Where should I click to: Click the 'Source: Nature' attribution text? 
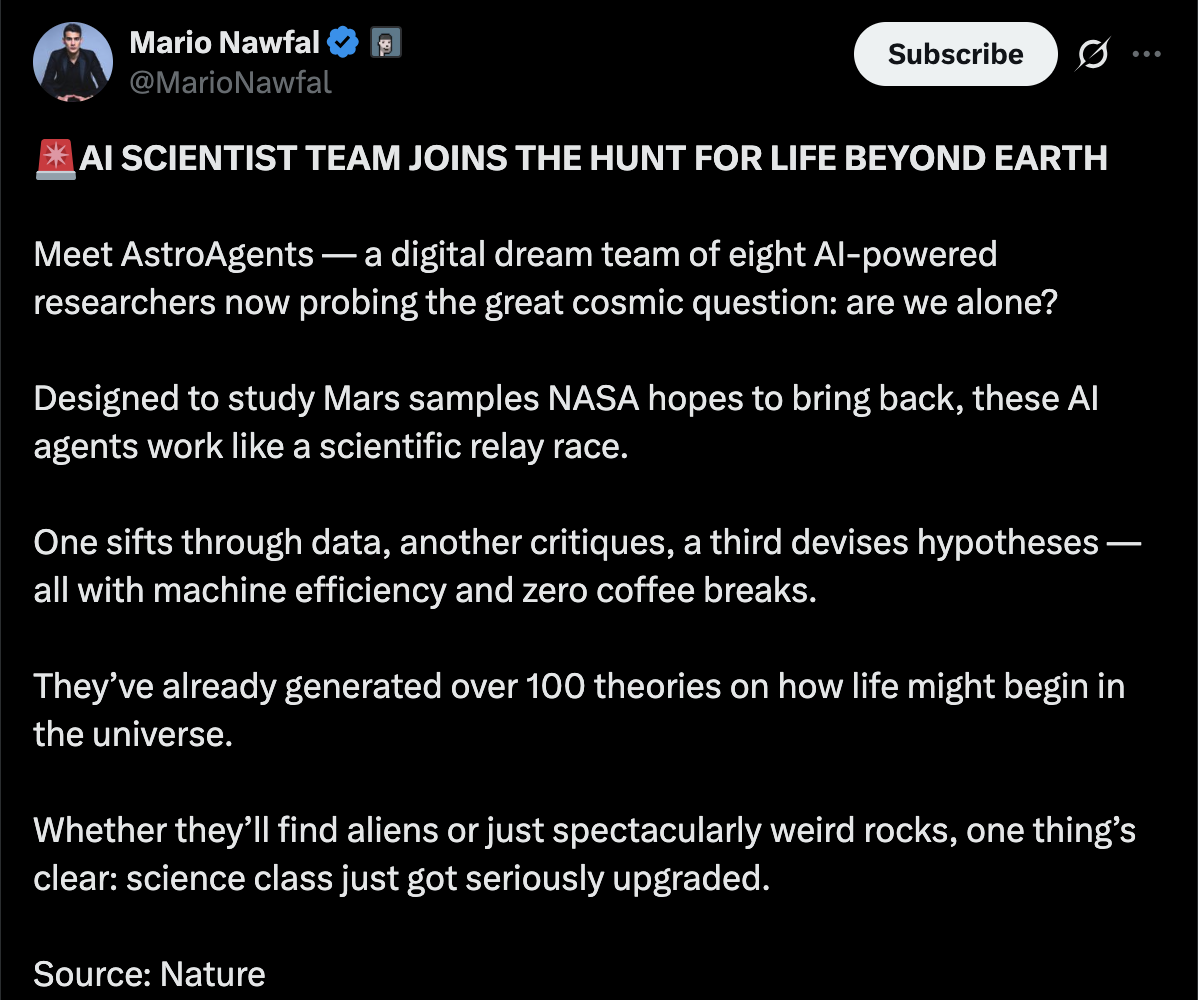pyautogui.click(x=150, y=974)
